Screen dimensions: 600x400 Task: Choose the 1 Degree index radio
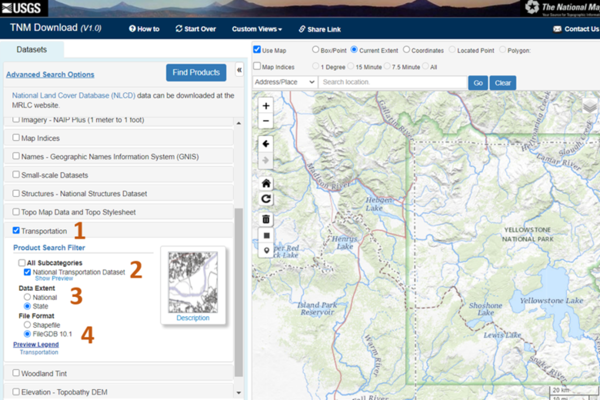point(315,66)
